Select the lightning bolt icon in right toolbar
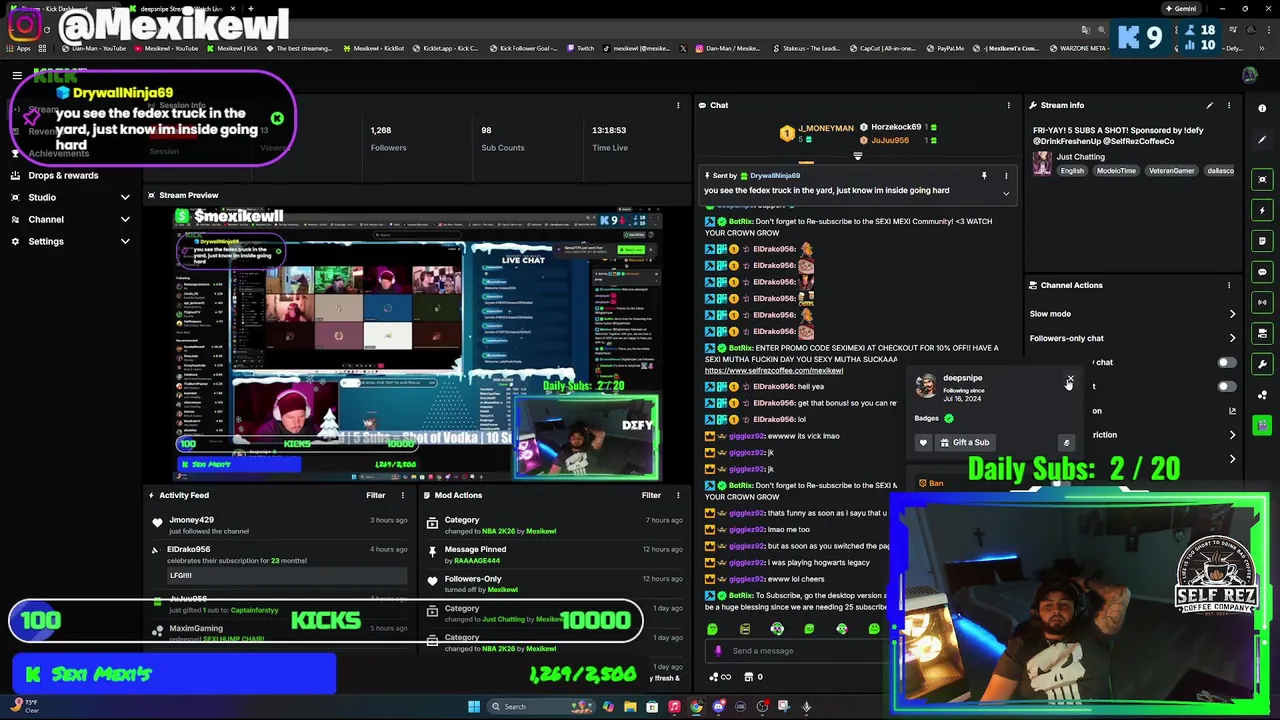The height and width of the screenshot is (720, 1280). pyautogui.click(x=1262, y=211)
